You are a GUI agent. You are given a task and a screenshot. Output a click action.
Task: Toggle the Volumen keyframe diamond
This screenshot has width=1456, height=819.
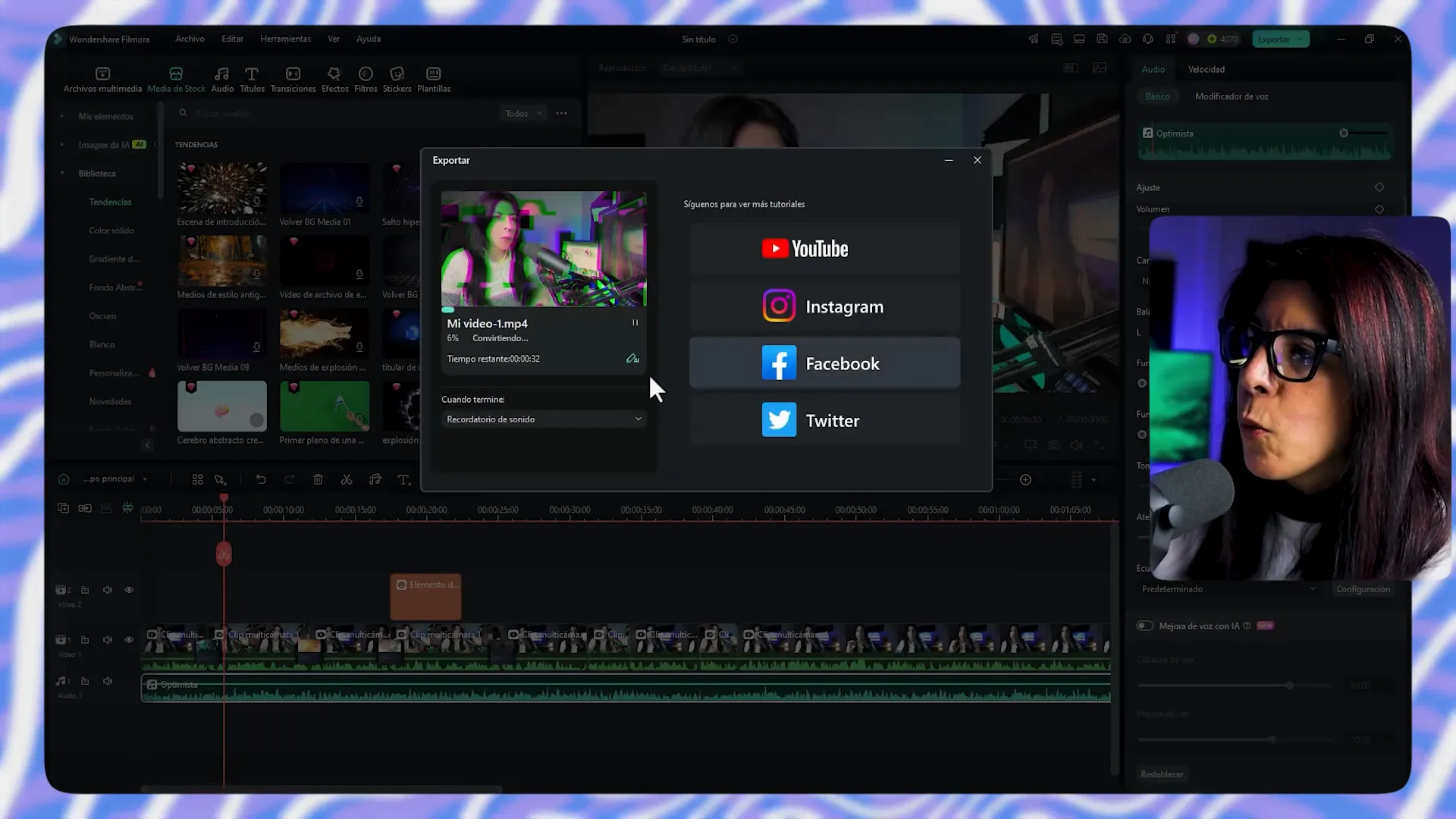[x=1379, y=209]
